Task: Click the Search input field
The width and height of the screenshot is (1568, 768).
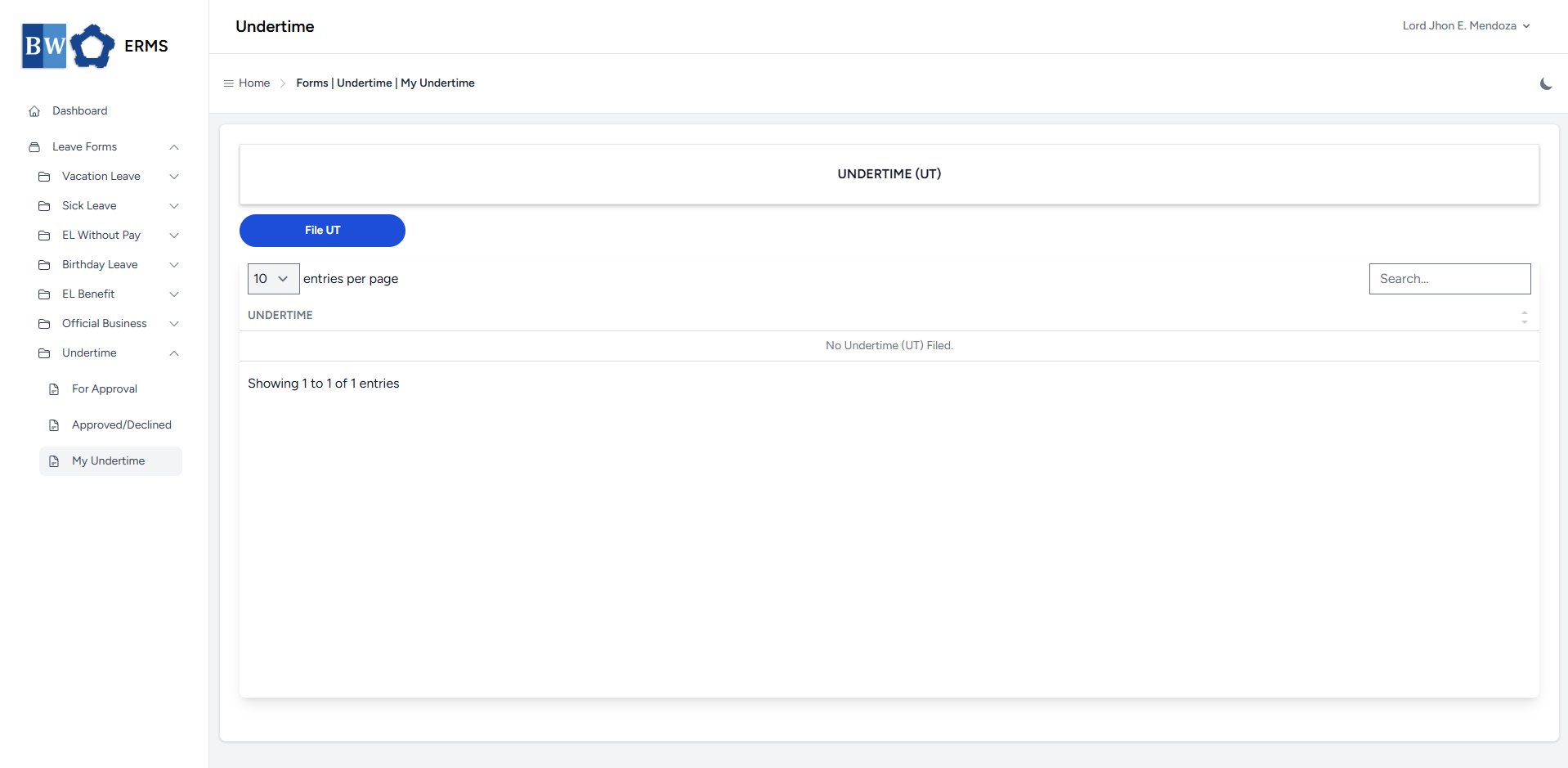Action: point(1449,279)
